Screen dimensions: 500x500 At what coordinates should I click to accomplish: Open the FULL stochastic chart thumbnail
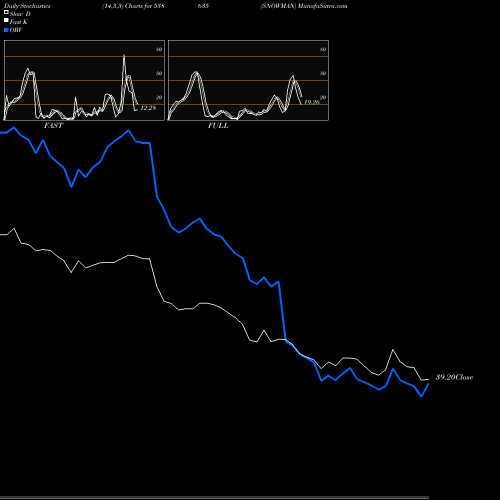248,80
